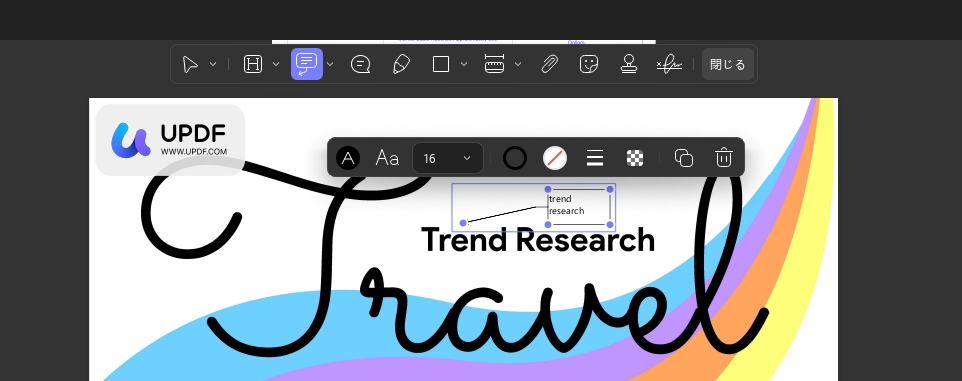Open the stamp tool
This screenshot has width=962, height=381.
pos(628,64)
